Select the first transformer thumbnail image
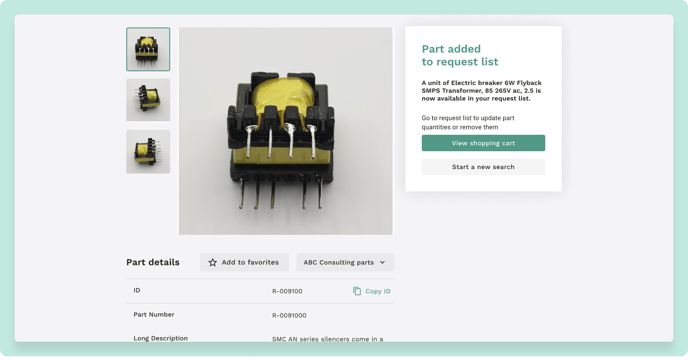This screenshot has width=688, height=360. [148, 49]
